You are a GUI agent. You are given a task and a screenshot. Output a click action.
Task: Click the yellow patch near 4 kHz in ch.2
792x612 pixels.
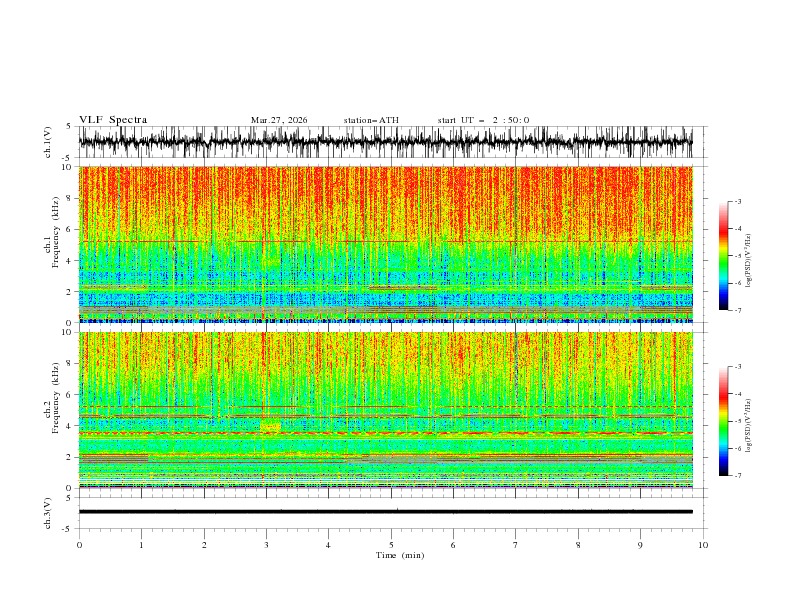[x=270, y=425]
